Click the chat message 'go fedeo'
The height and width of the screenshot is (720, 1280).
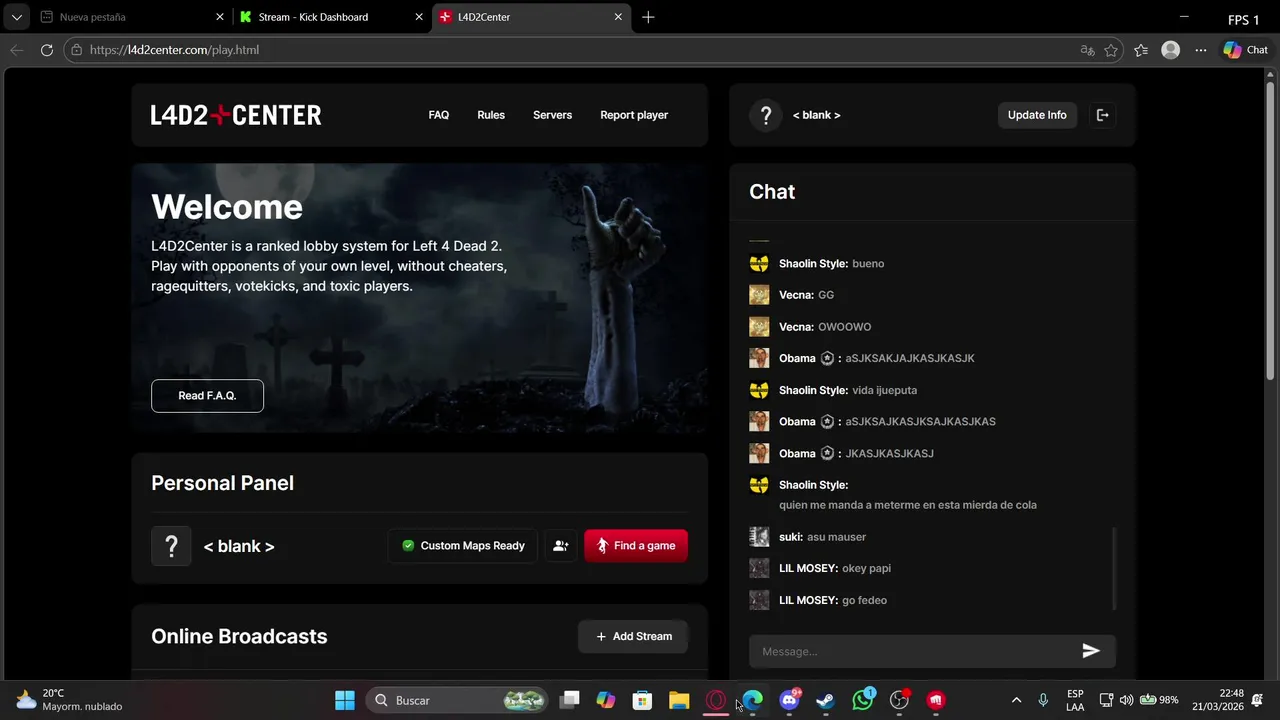coord(864,600)
